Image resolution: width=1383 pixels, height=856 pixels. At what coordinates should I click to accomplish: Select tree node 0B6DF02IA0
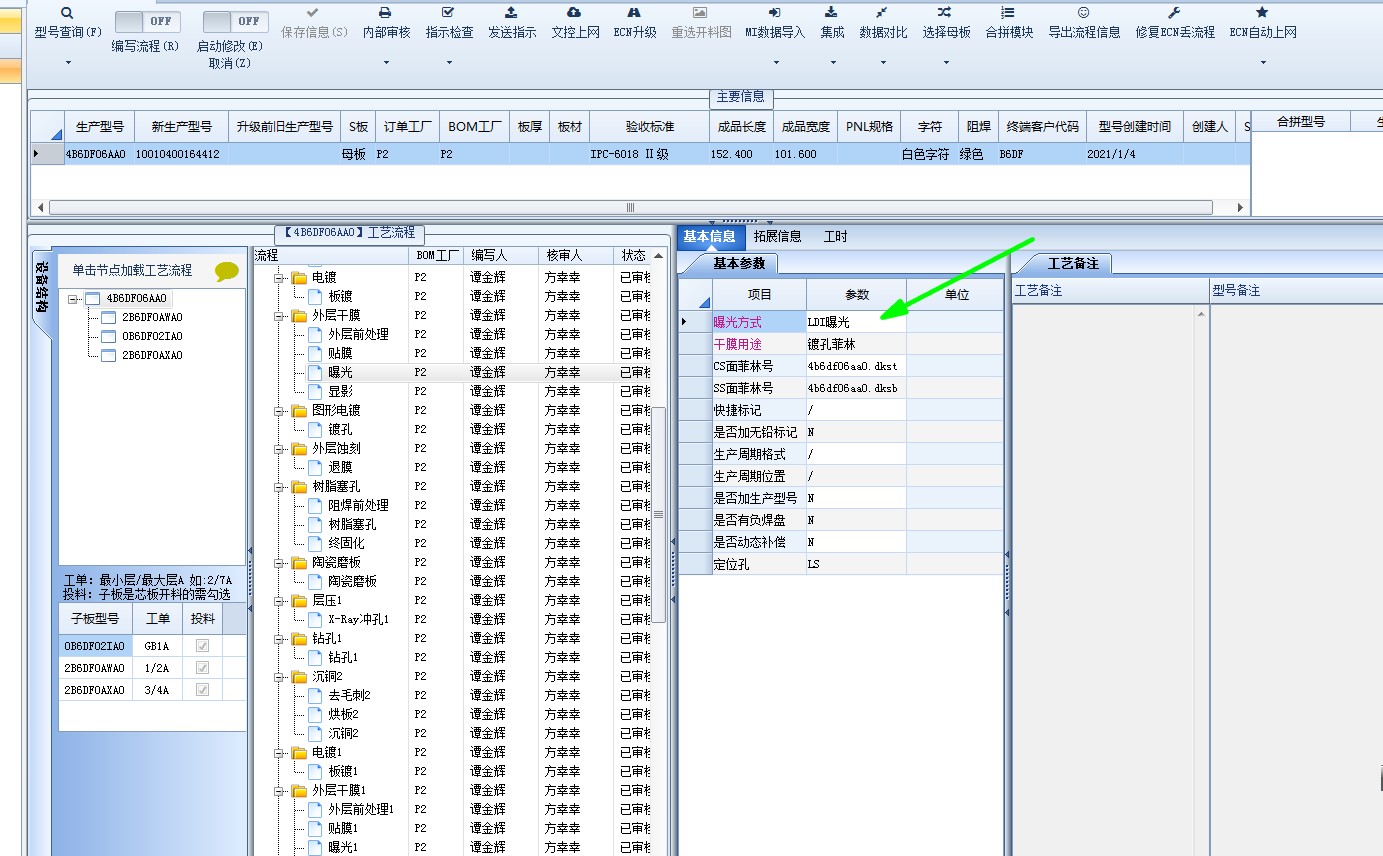coord(152,336)
